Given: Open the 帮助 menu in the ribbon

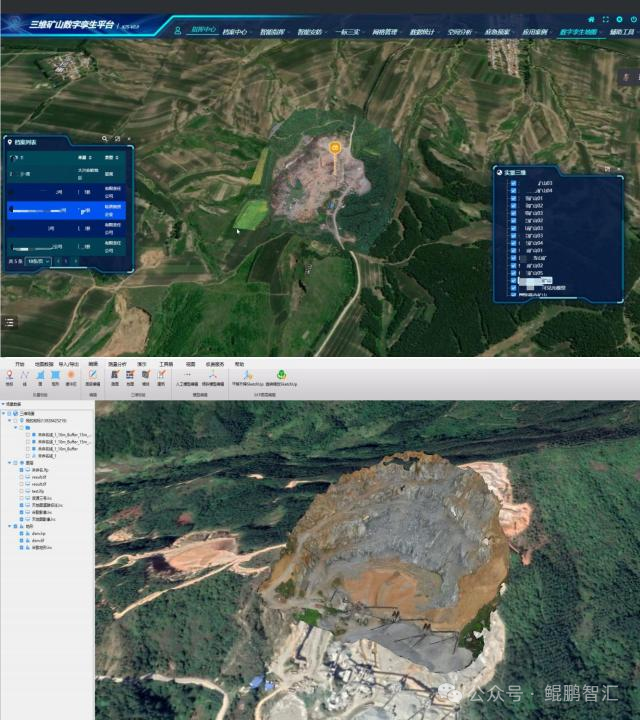Looking at the screenshot, I should pos(239,364).
